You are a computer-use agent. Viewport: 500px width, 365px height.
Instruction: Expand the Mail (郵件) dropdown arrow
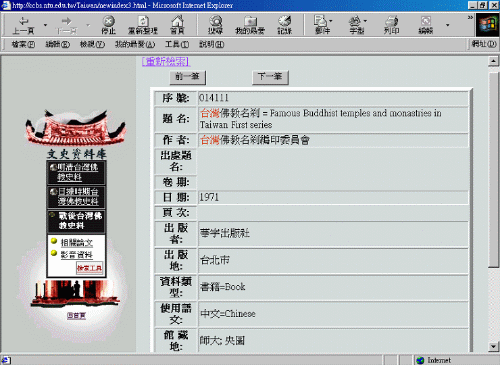pyautogui.click(x=331, y=21)
